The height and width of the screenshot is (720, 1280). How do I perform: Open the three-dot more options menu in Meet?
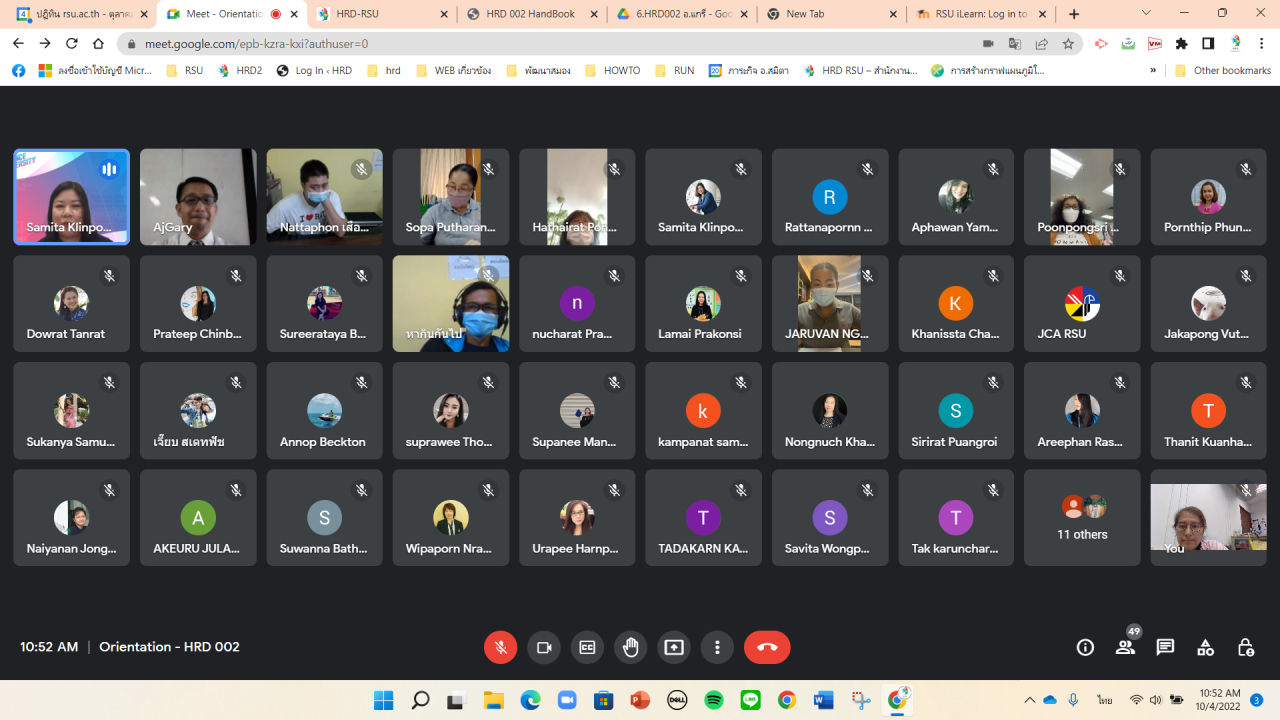(x=717, y=647)
